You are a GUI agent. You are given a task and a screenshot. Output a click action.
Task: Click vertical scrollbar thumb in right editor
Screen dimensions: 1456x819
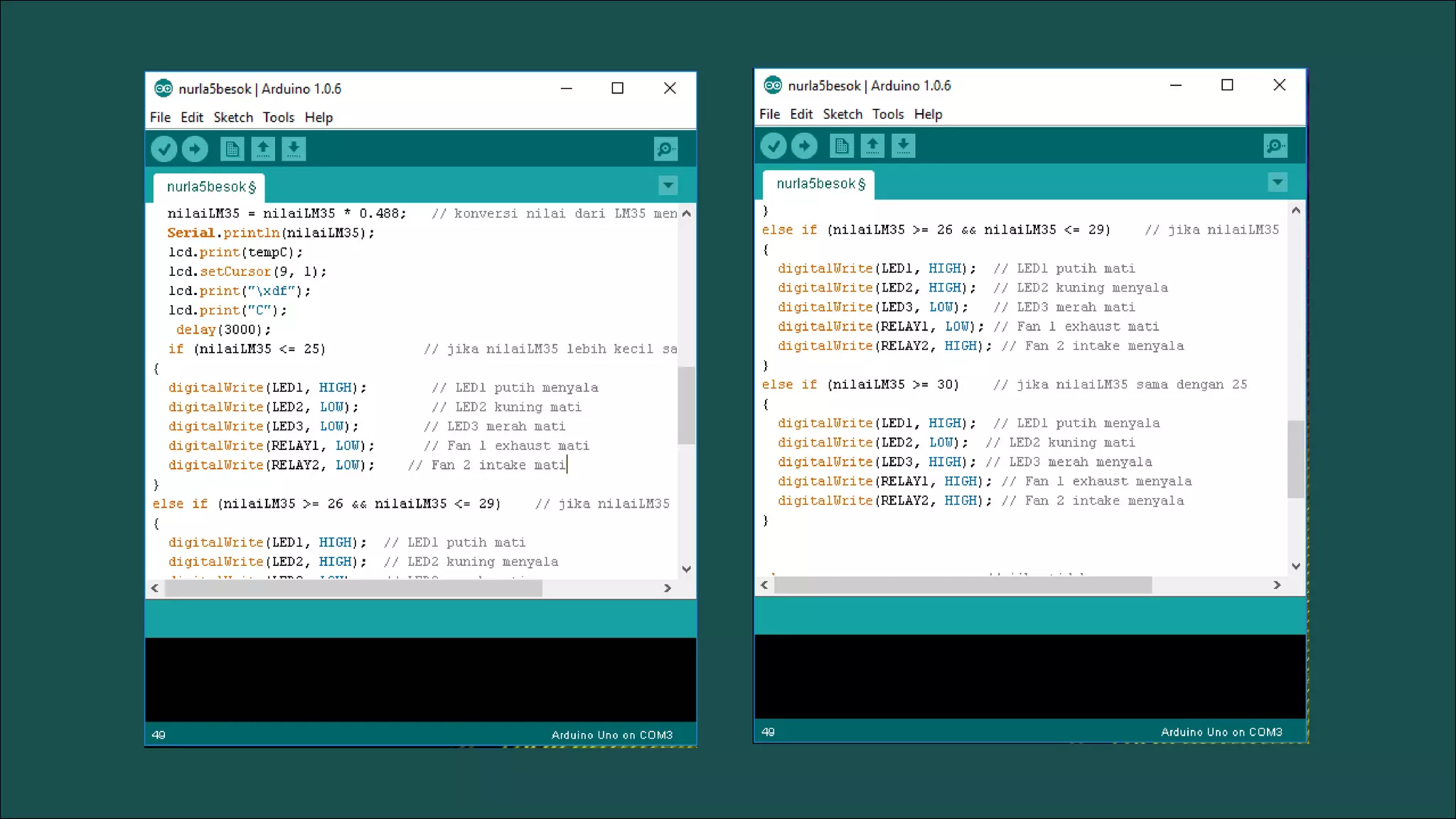pyautogui.click(x=1295, y=459)
